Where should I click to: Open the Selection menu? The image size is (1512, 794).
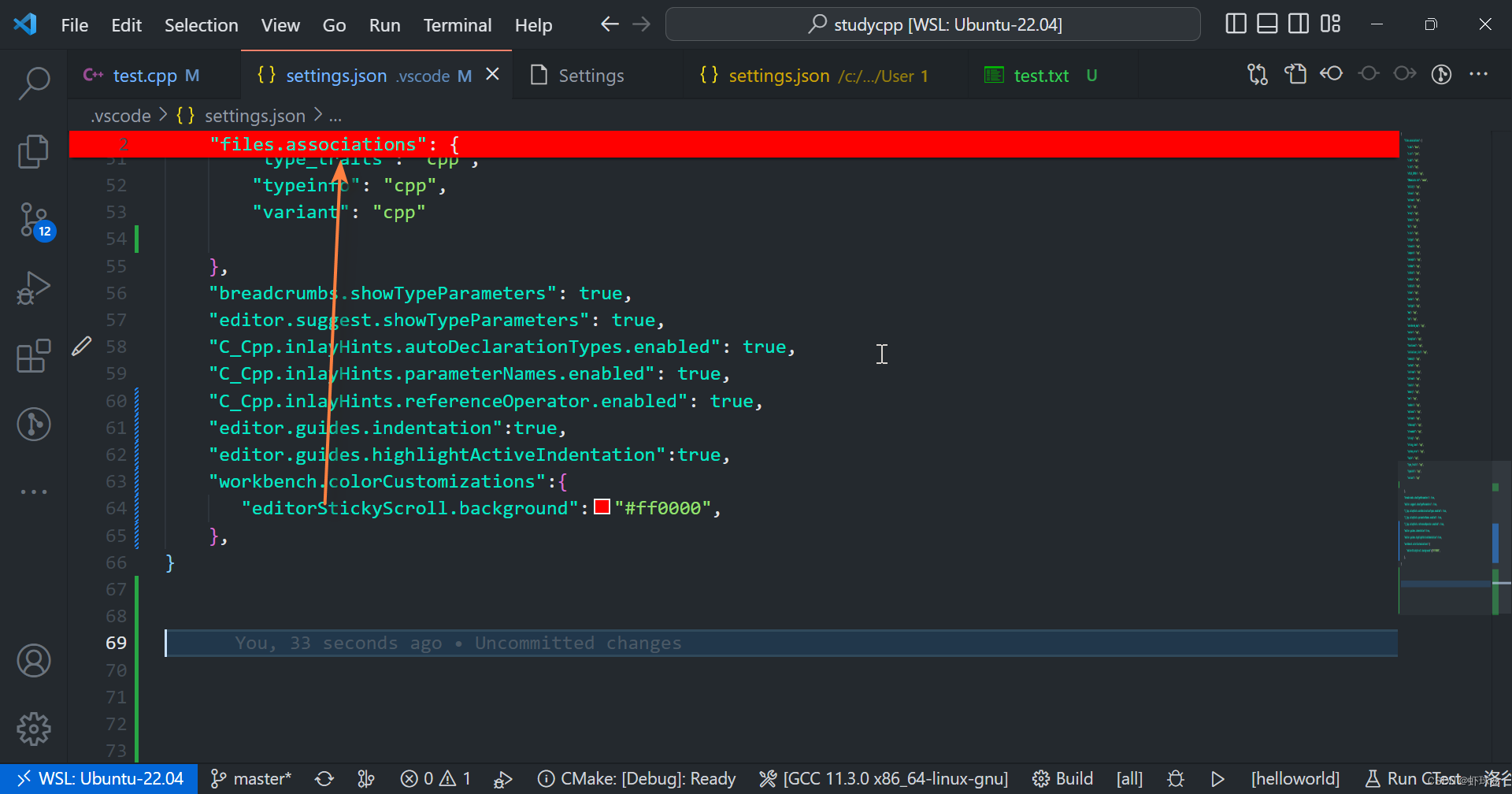pyautogui.click(x=201, y=25)
